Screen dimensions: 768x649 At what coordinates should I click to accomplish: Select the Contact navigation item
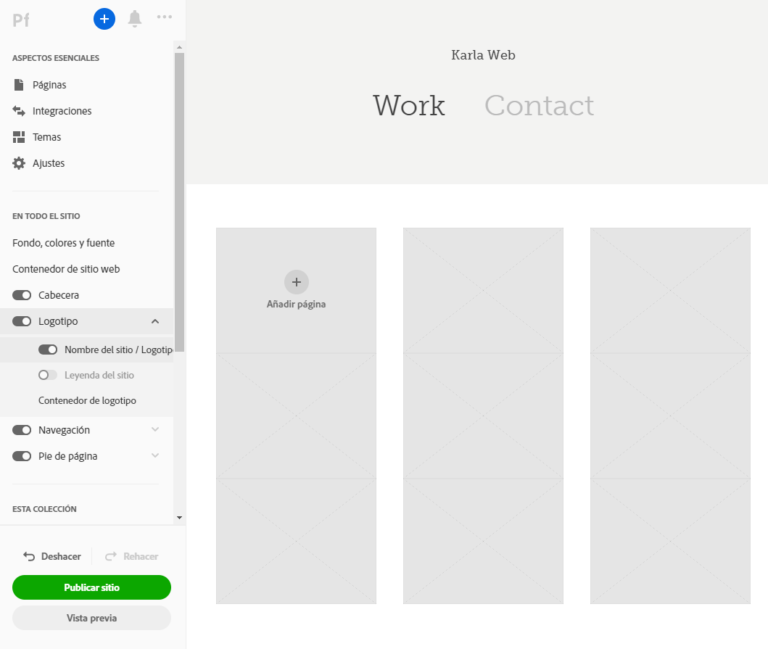pyautogui.click(x=539, y=105)
